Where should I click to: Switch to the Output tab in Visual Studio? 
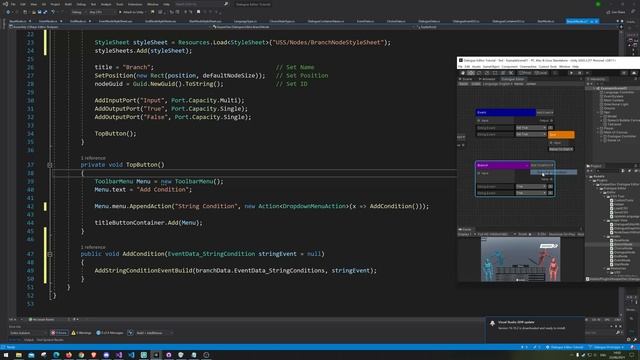[29, 340]
